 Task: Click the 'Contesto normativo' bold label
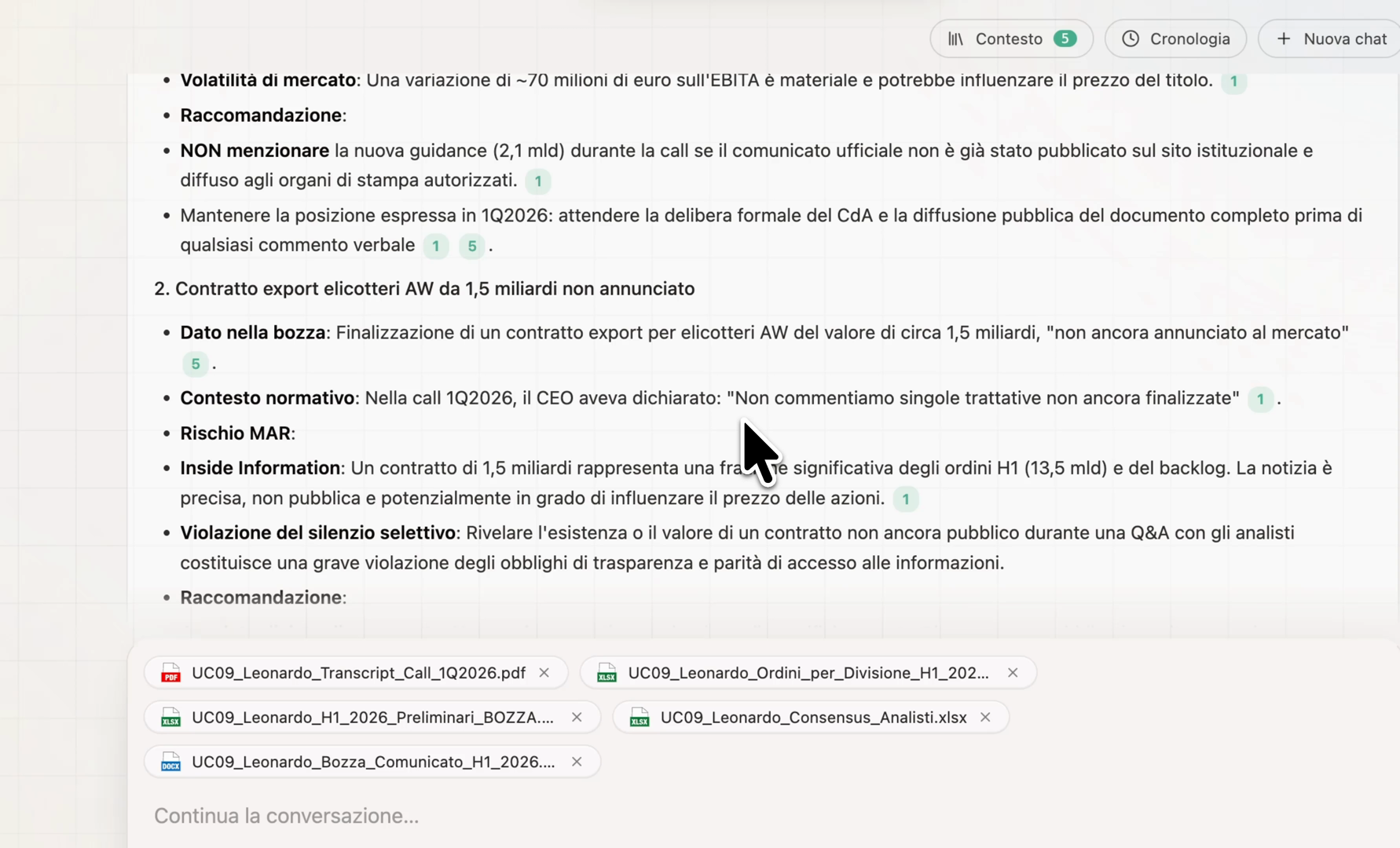point(267,398)
